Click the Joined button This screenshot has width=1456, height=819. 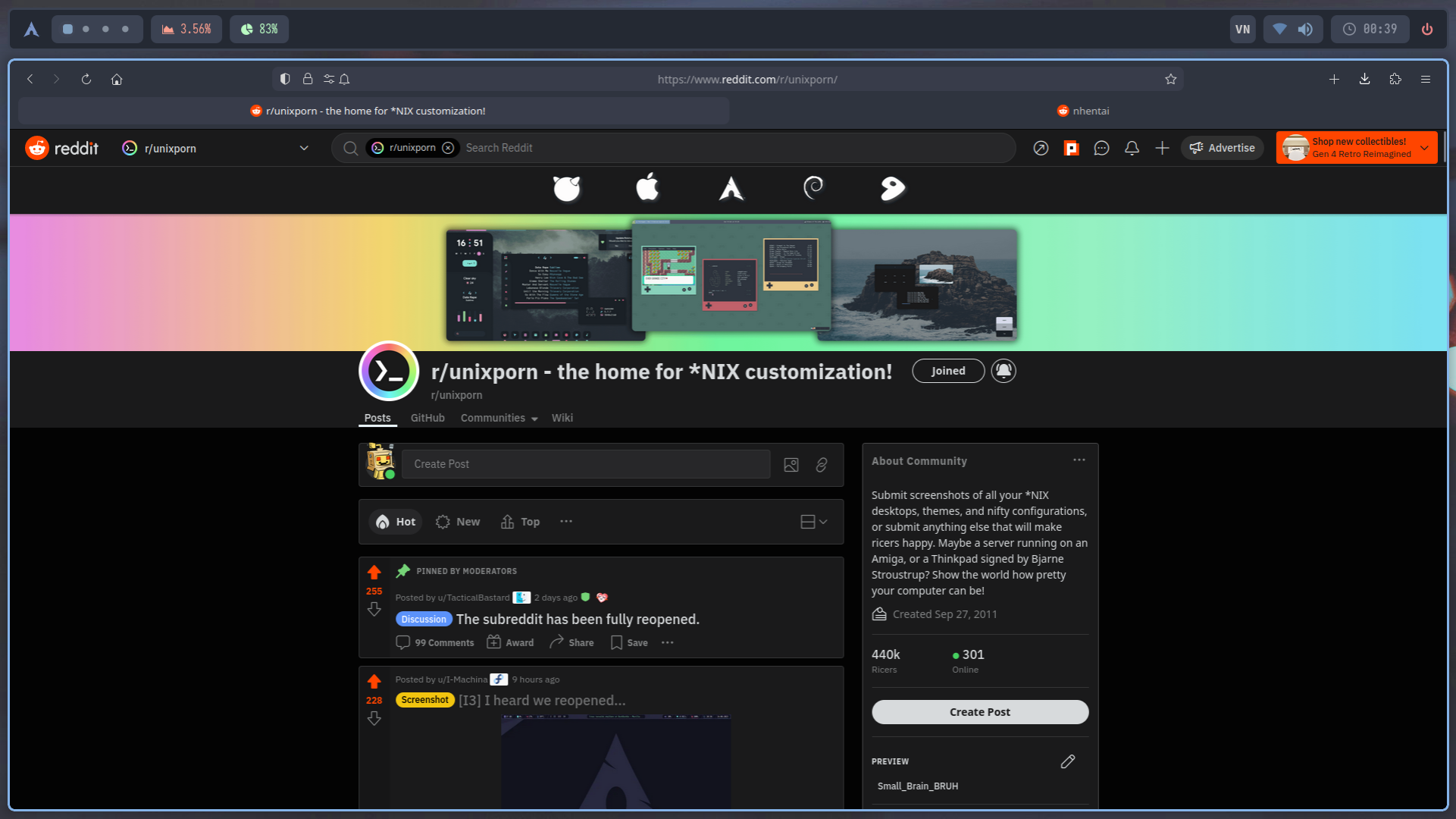(x=948, y=371)
